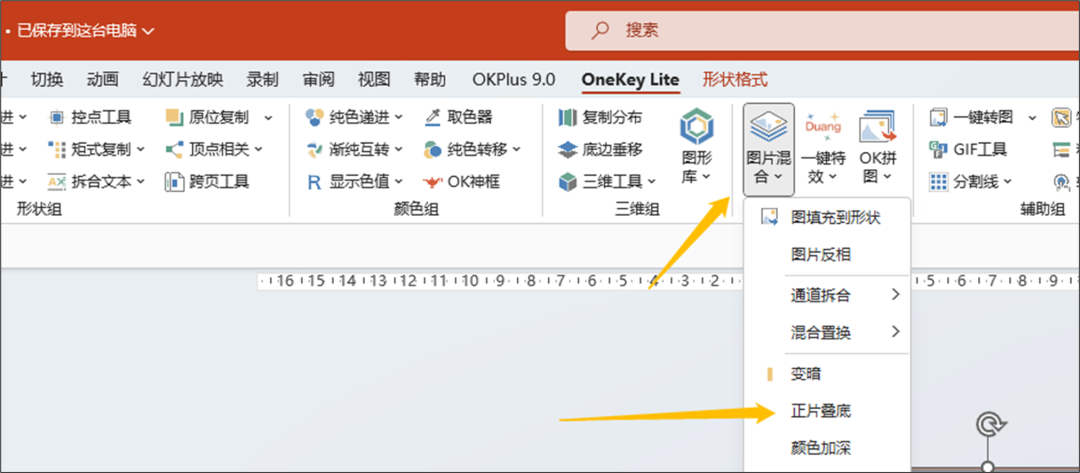
Task: Select the 一键转图 tool
Action: pyautogui.click(x=973, y=118)
